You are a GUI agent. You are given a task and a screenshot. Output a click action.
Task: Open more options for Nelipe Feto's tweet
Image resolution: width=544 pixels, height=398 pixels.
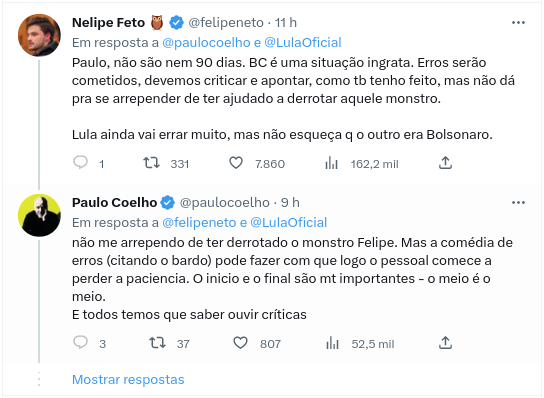coord(518,23)
